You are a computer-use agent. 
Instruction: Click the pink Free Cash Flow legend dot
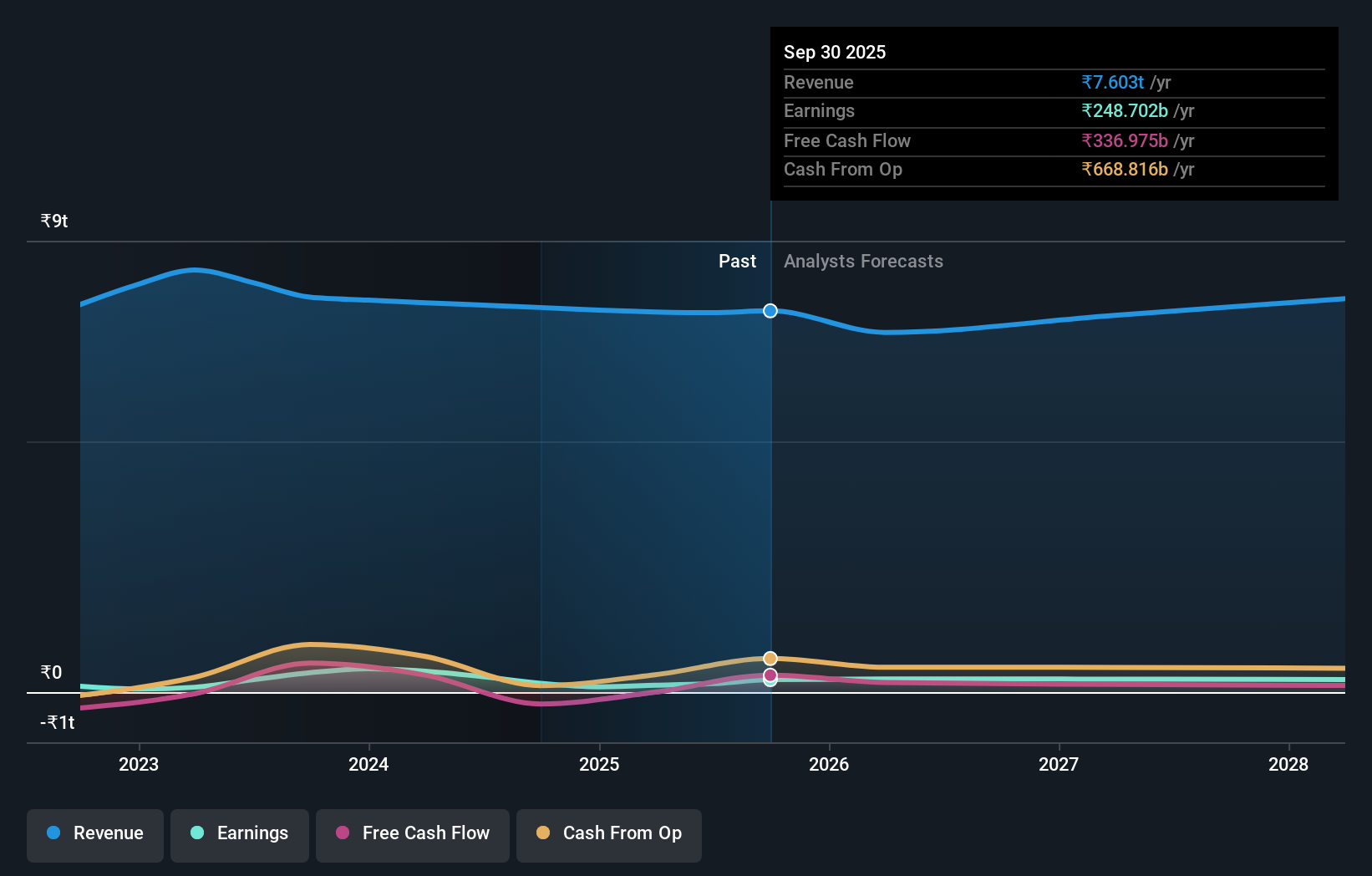coord(343,833)
